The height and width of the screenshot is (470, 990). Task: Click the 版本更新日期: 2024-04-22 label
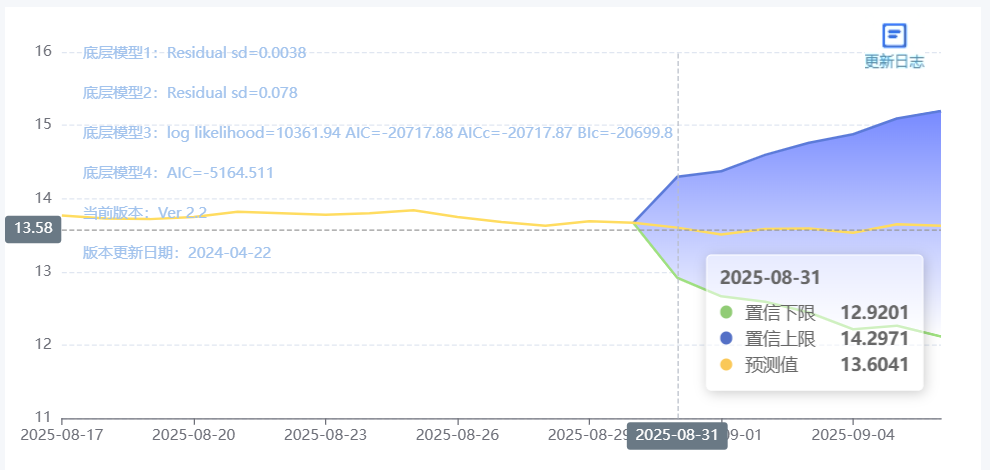click(177, 253)
